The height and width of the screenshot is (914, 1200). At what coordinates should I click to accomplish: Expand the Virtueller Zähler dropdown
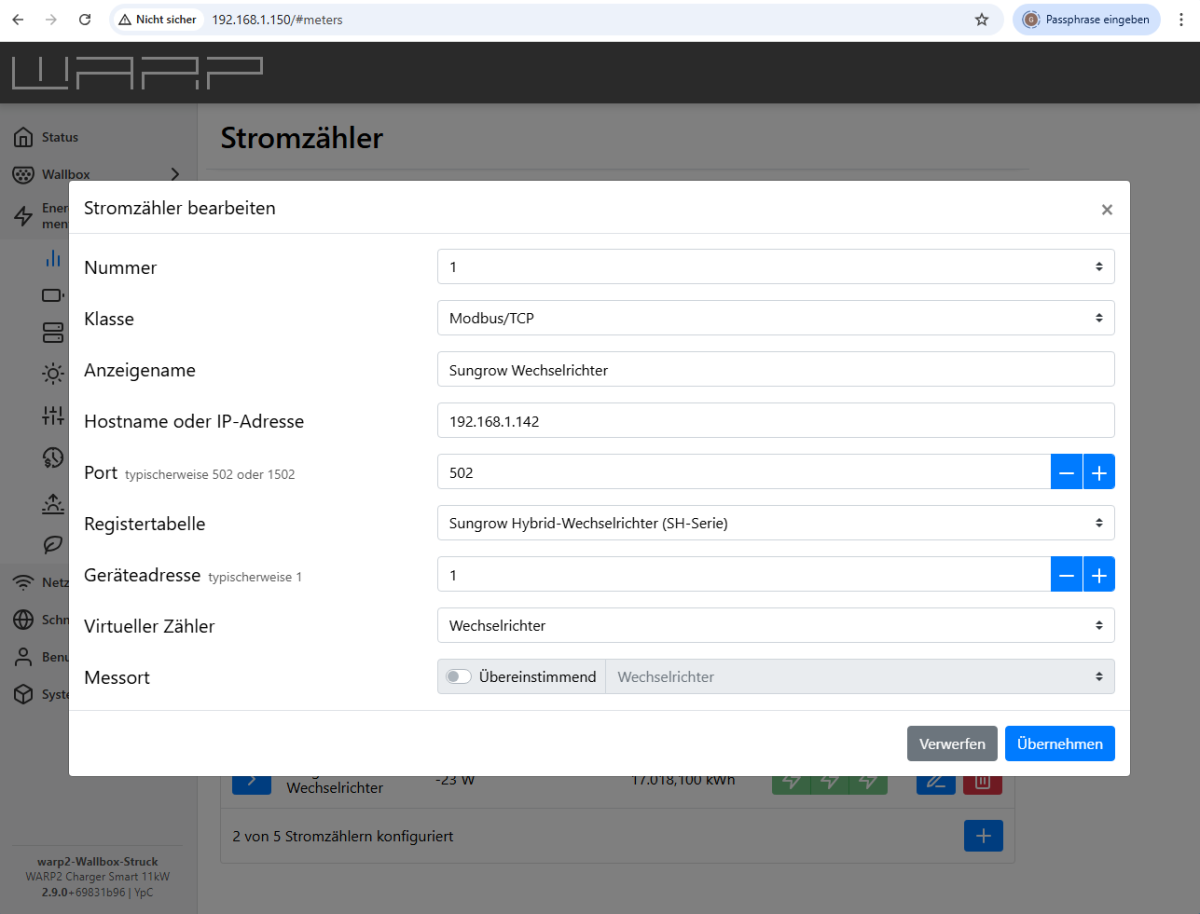pyautogui.click(x=775, y=626)
